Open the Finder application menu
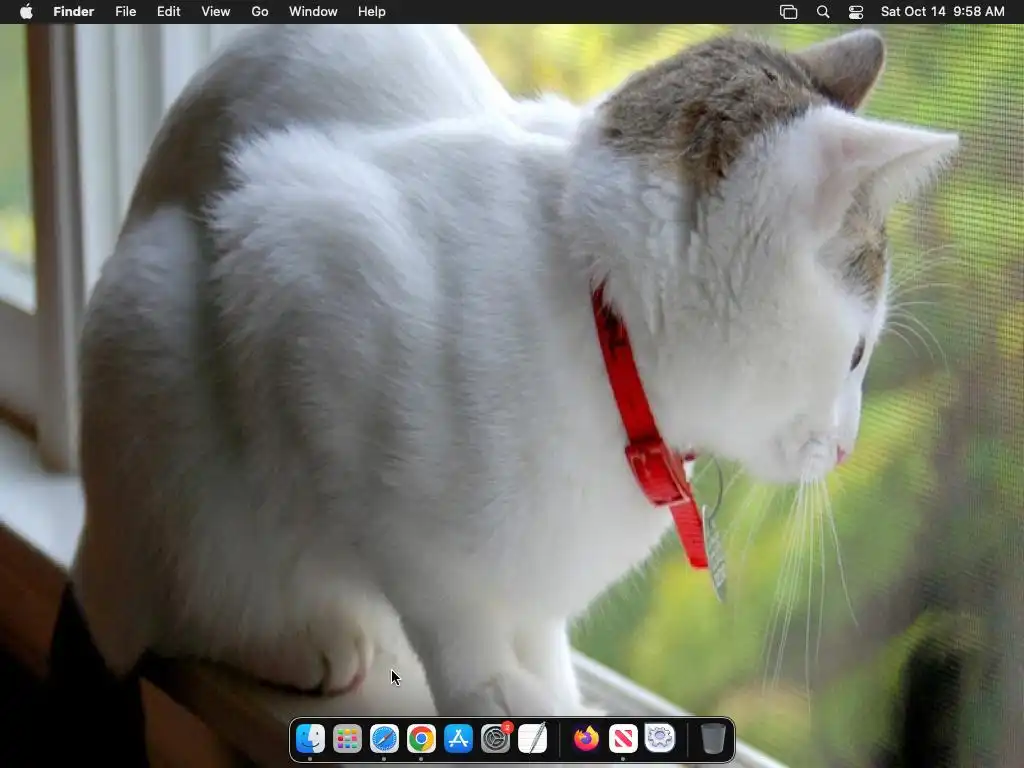 [x=73, y=12]
